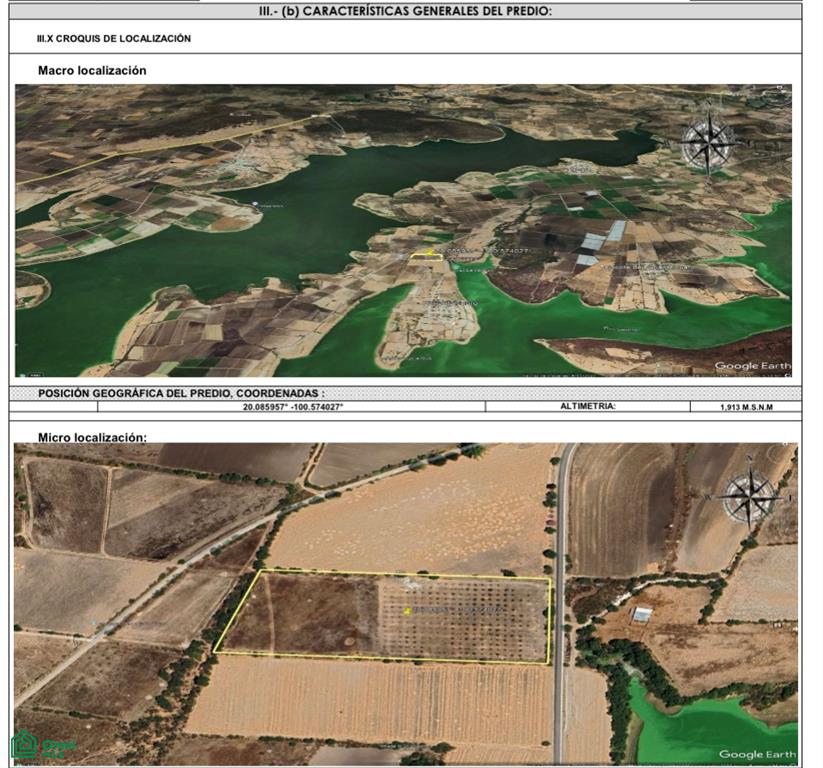The width and height of the screenshot is (823, 768).
Task: Click the vertical paved road in micro map
Action: pyautogui.click(x=561, y=604)
